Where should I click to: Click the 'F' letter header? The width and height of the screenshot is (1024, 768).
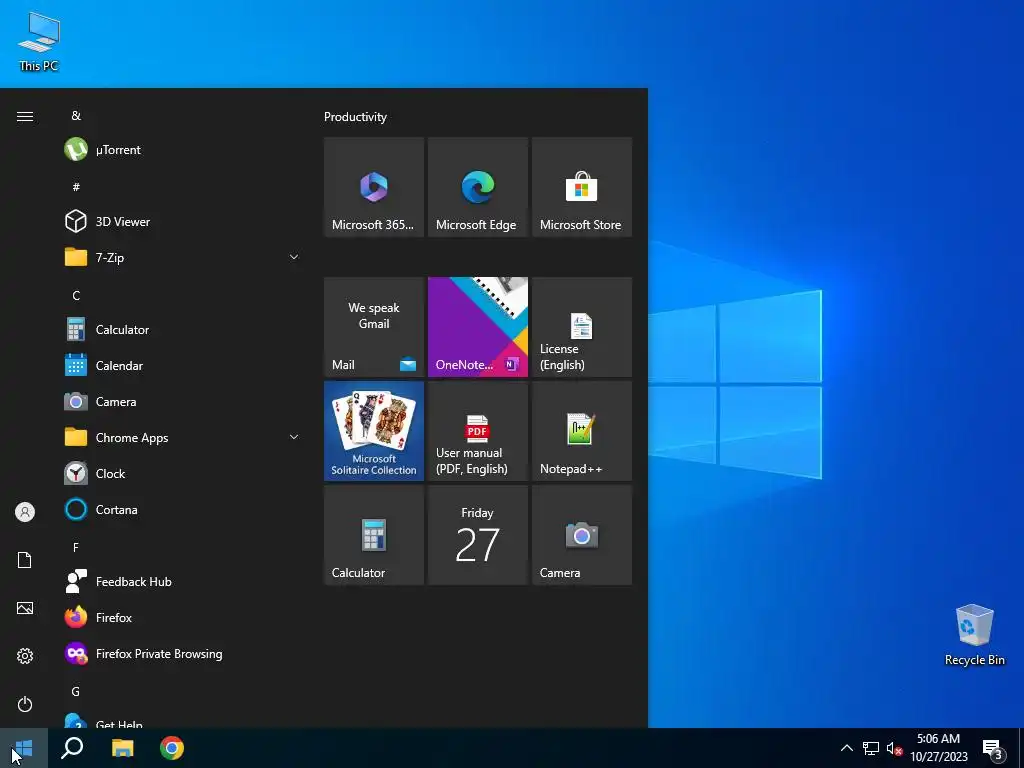pos(76,547)
